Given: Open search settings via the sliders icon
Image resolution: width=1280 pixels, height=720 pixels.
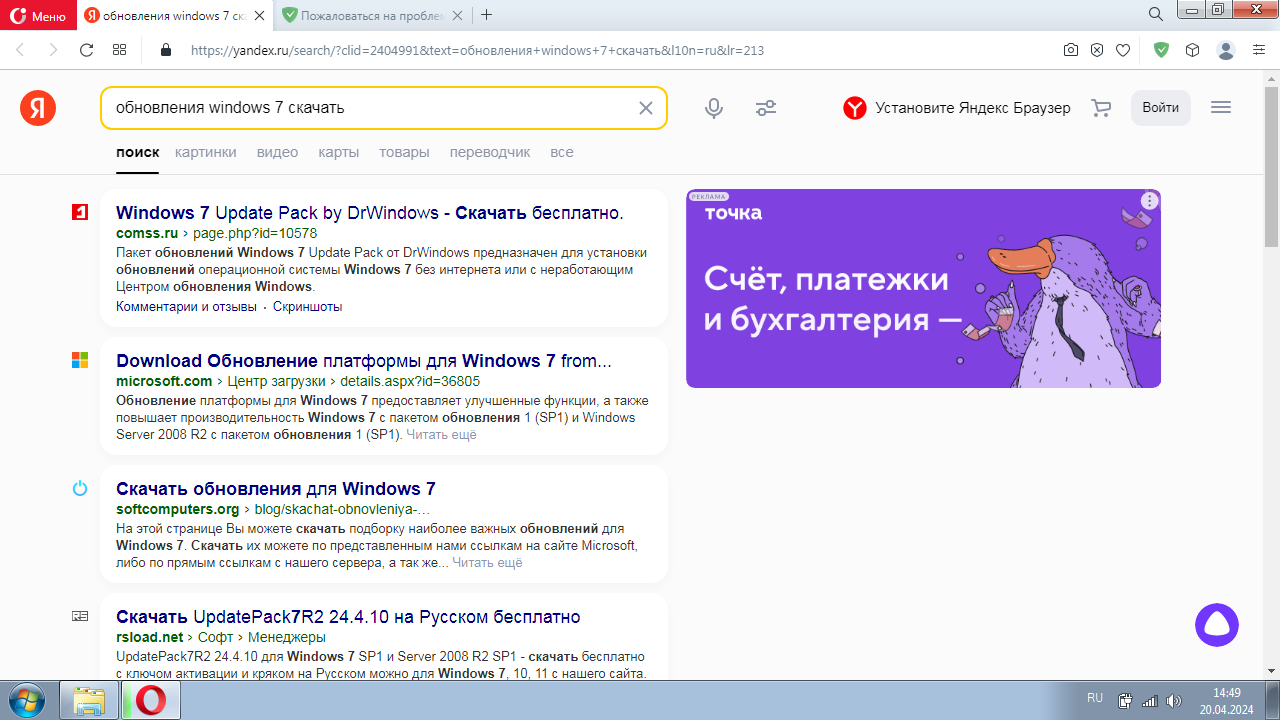Looking at the screenshot, I should (766, 108).
